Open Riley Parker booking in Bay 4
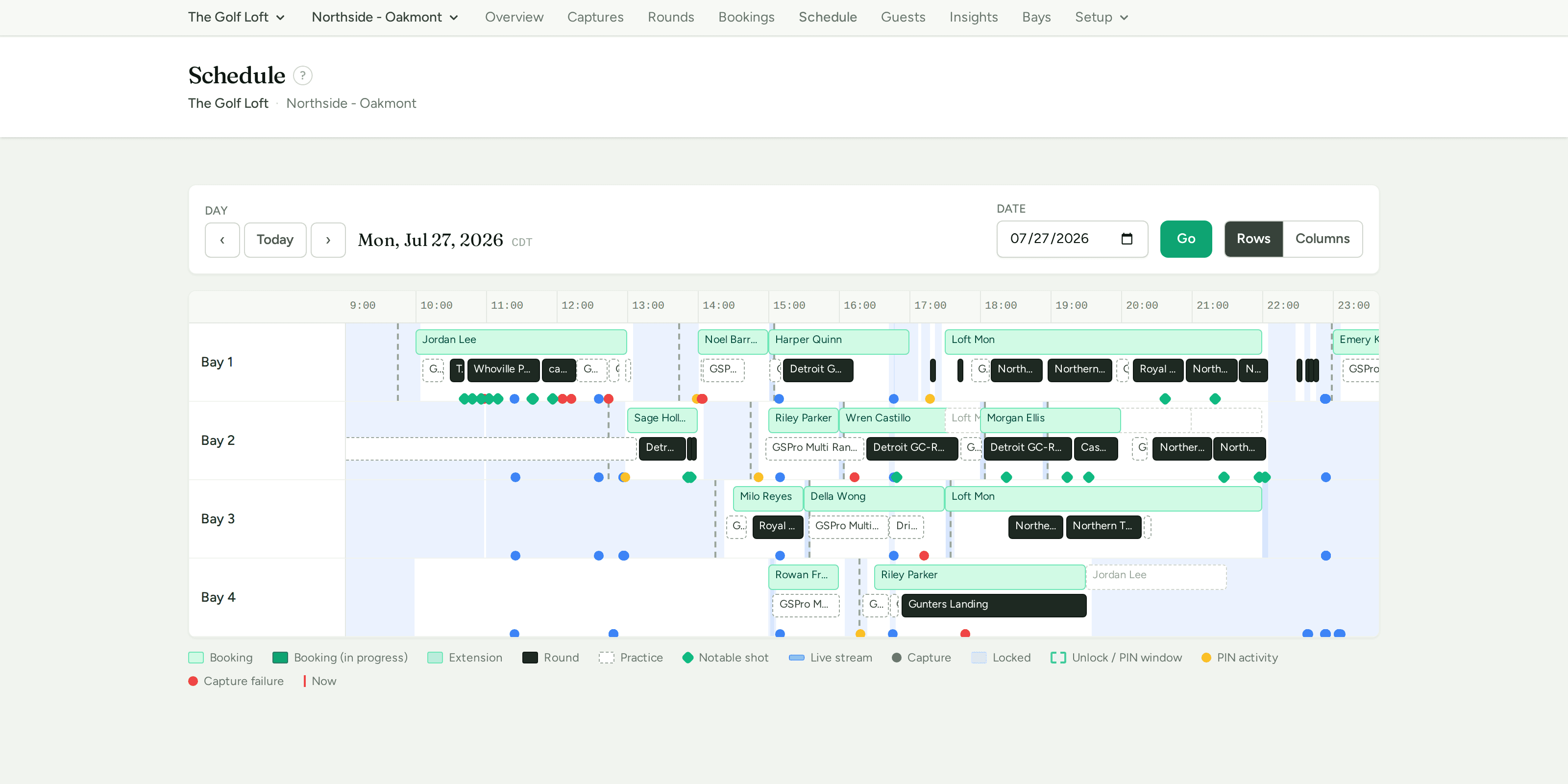This screenshot has height=784, width=1568. [980, 577]
